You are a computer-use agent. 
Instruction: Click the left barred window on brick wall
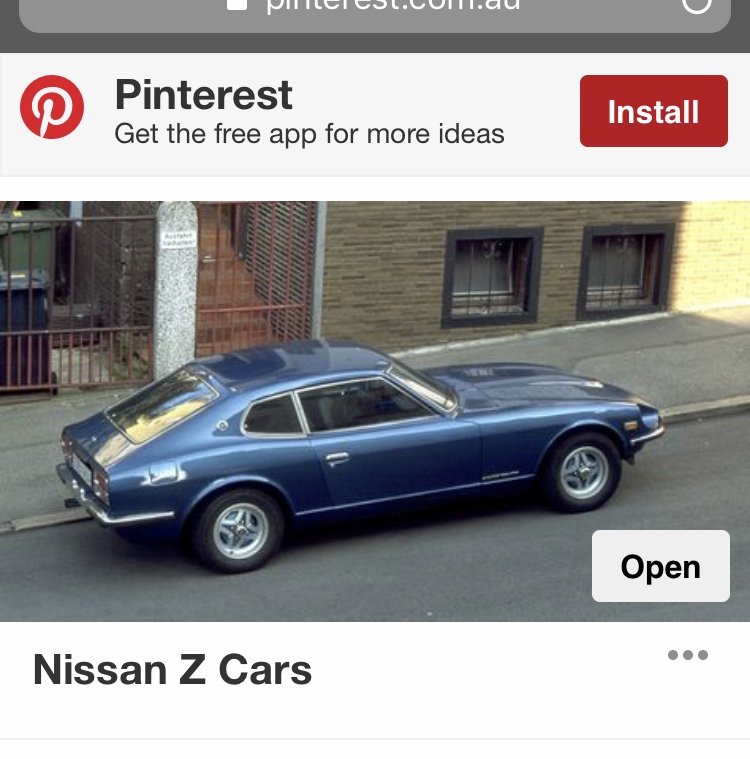492,276
